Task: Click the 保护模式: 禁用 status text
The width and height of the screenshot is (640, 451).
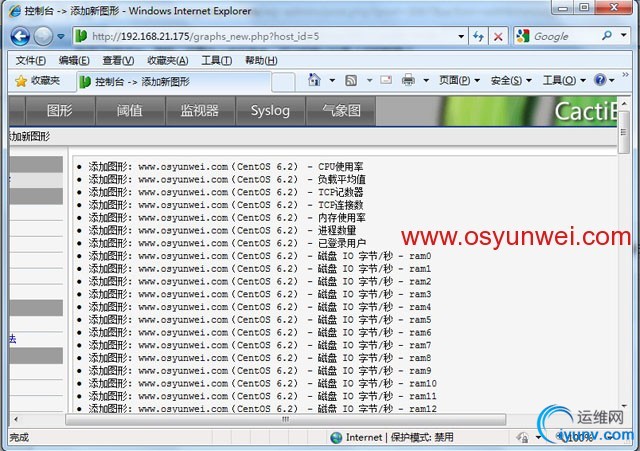Action: coord(422,438)
